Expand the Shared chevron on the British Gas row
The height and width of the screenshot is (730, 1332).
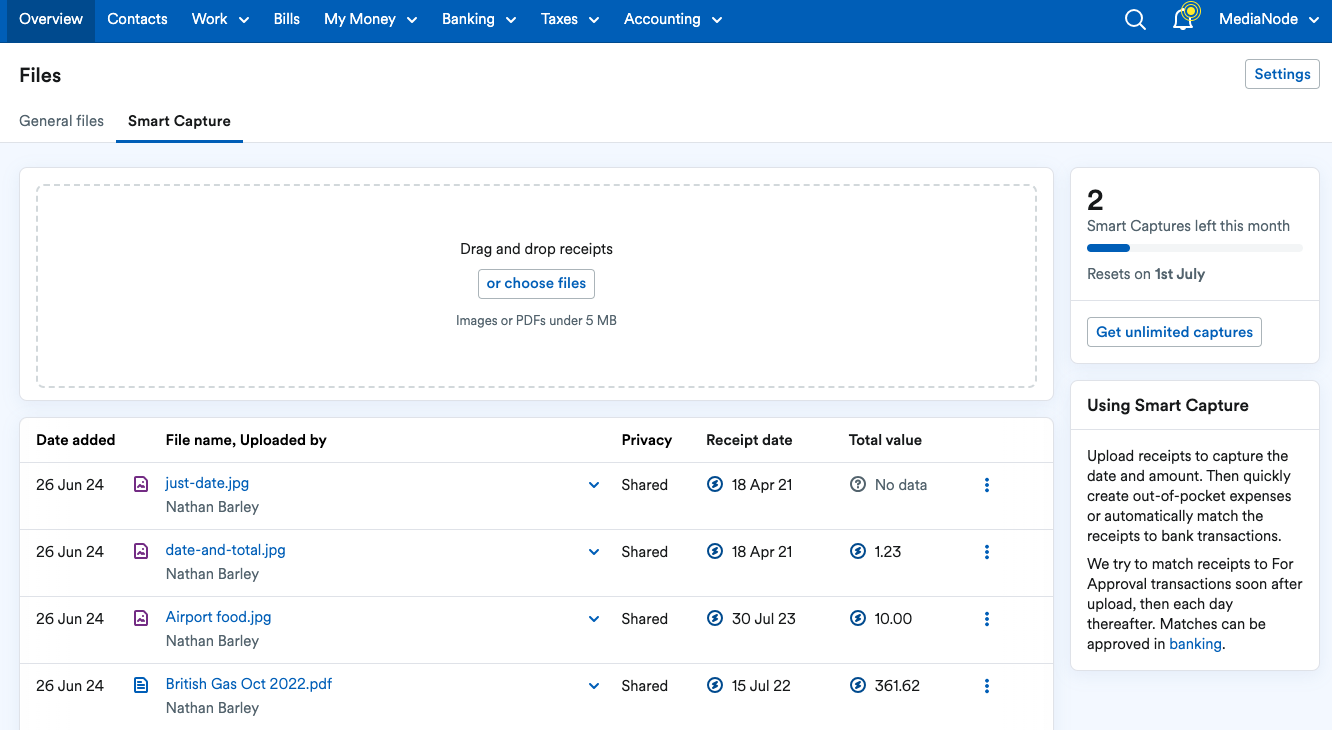[x=594, y=685]
